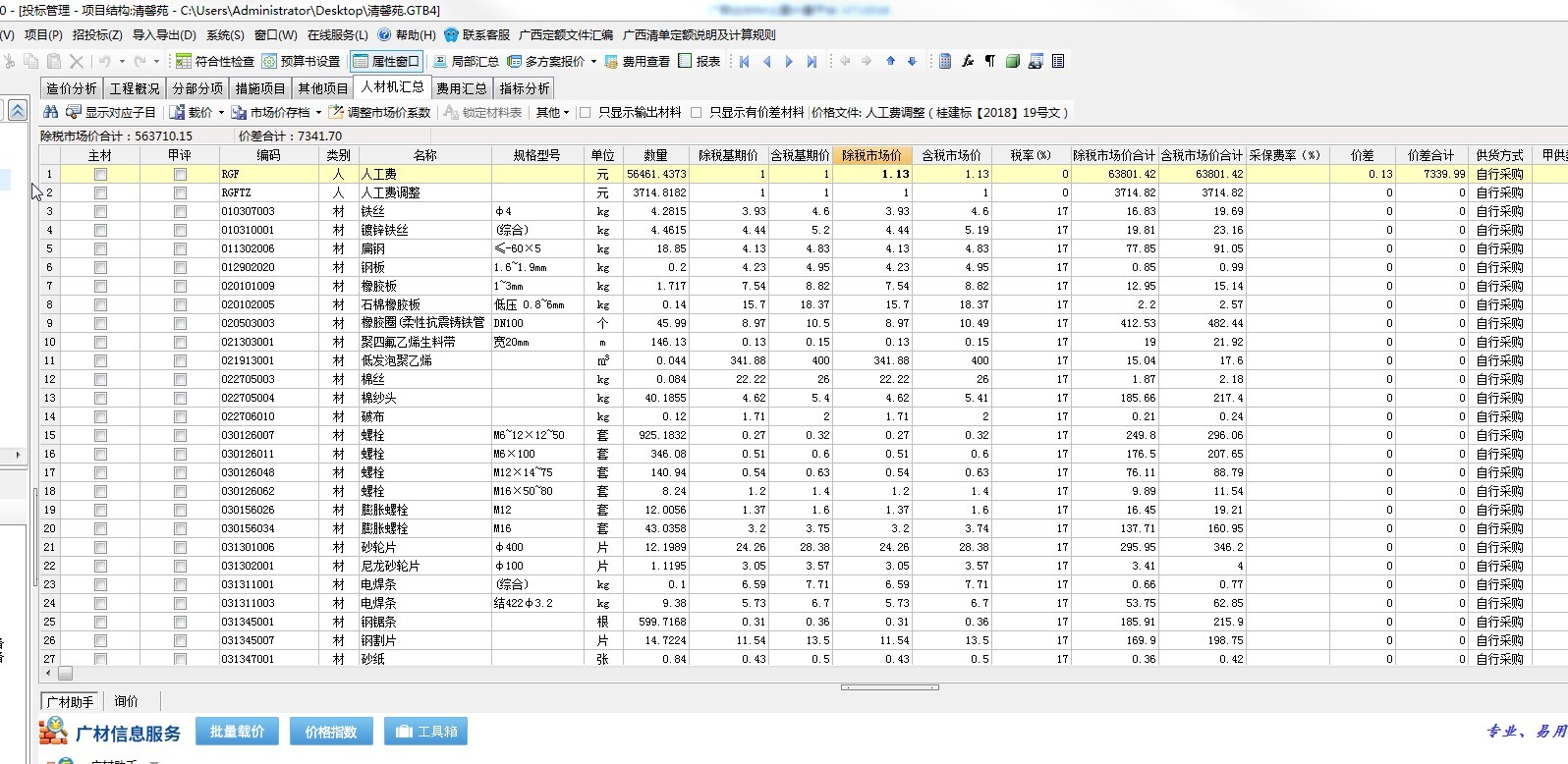Jump to first record navigation arrow

[x=745, y=61]
